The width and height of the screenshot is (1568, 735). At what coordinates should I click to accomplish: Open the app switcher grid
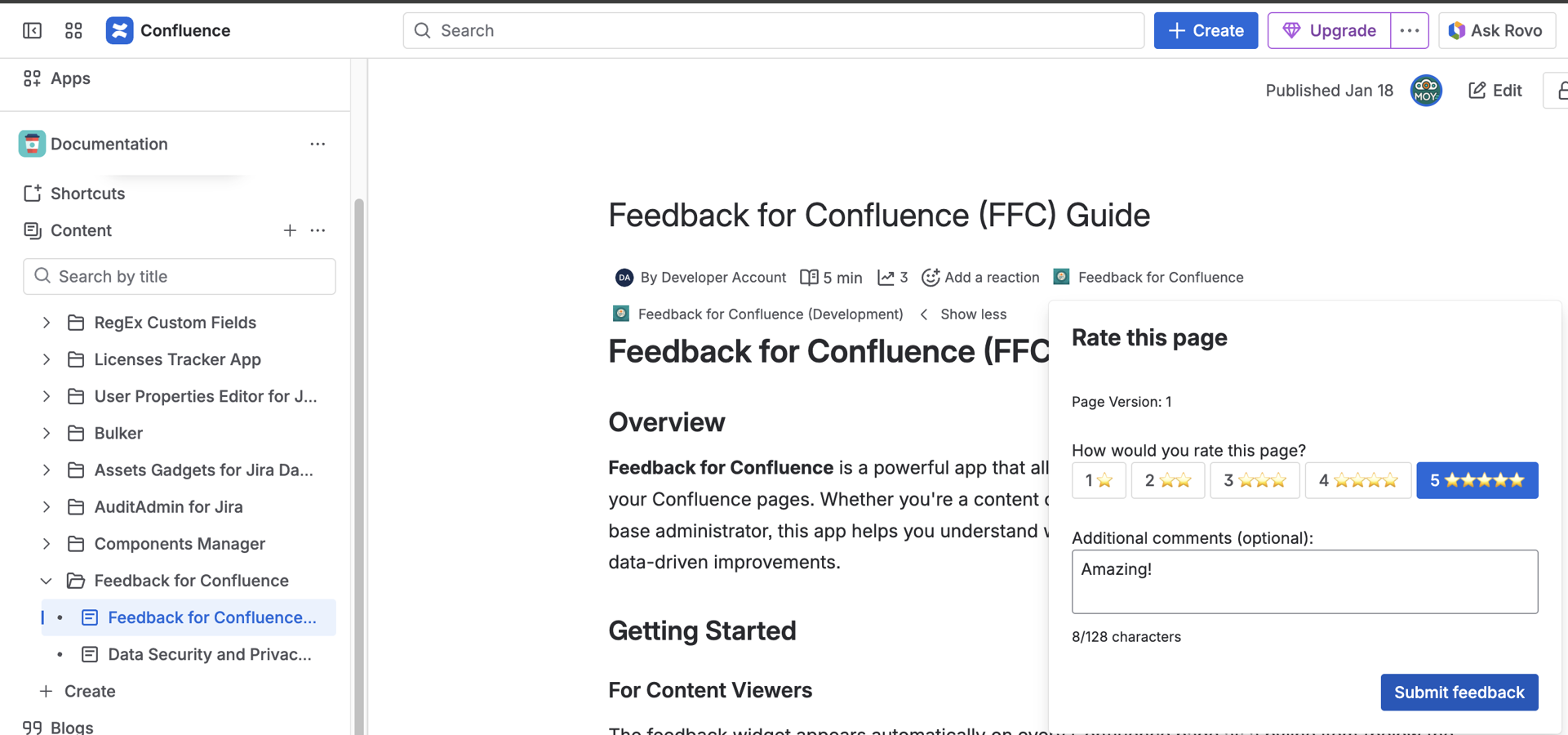[x=73, y=30]
